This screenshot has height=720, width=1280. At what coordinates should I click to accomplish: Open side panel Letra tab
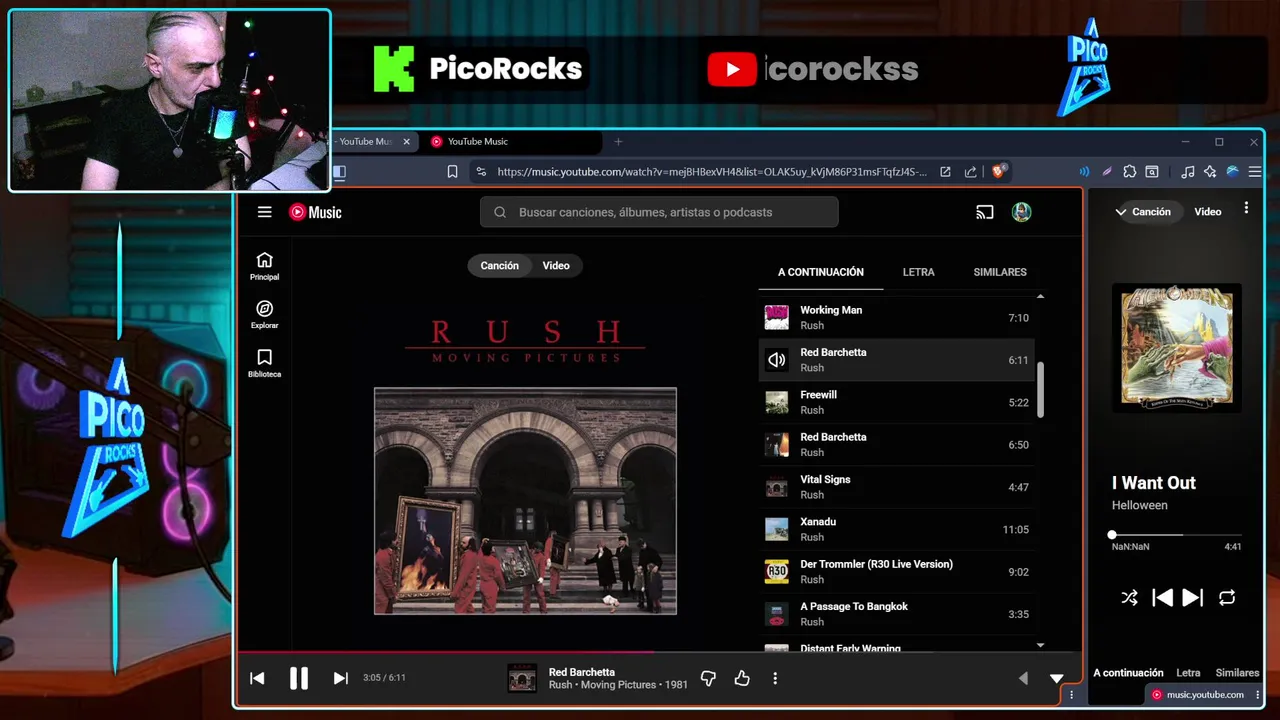(x=1188, y=673)
